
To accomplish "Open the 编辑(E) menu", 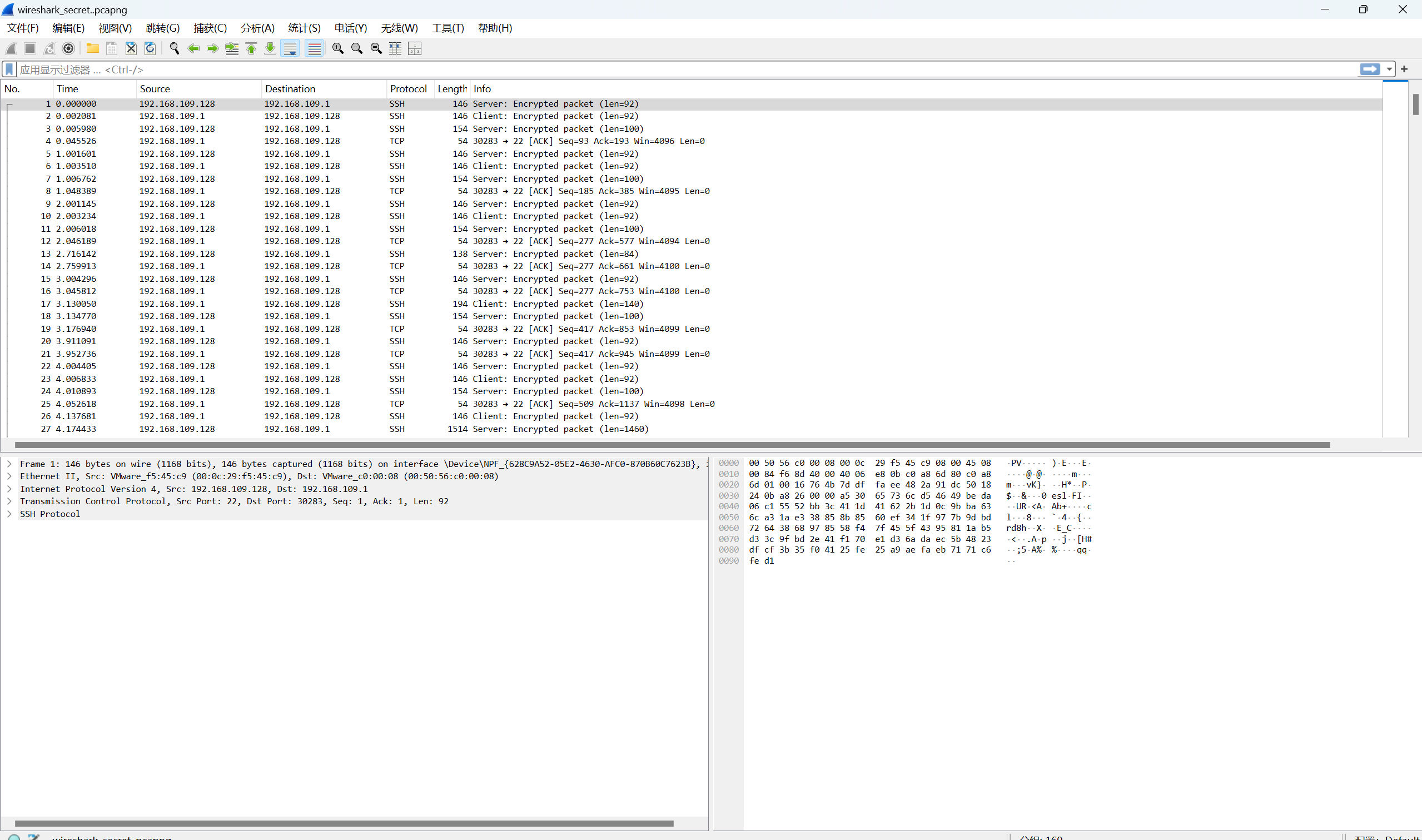I will [68, 28].
